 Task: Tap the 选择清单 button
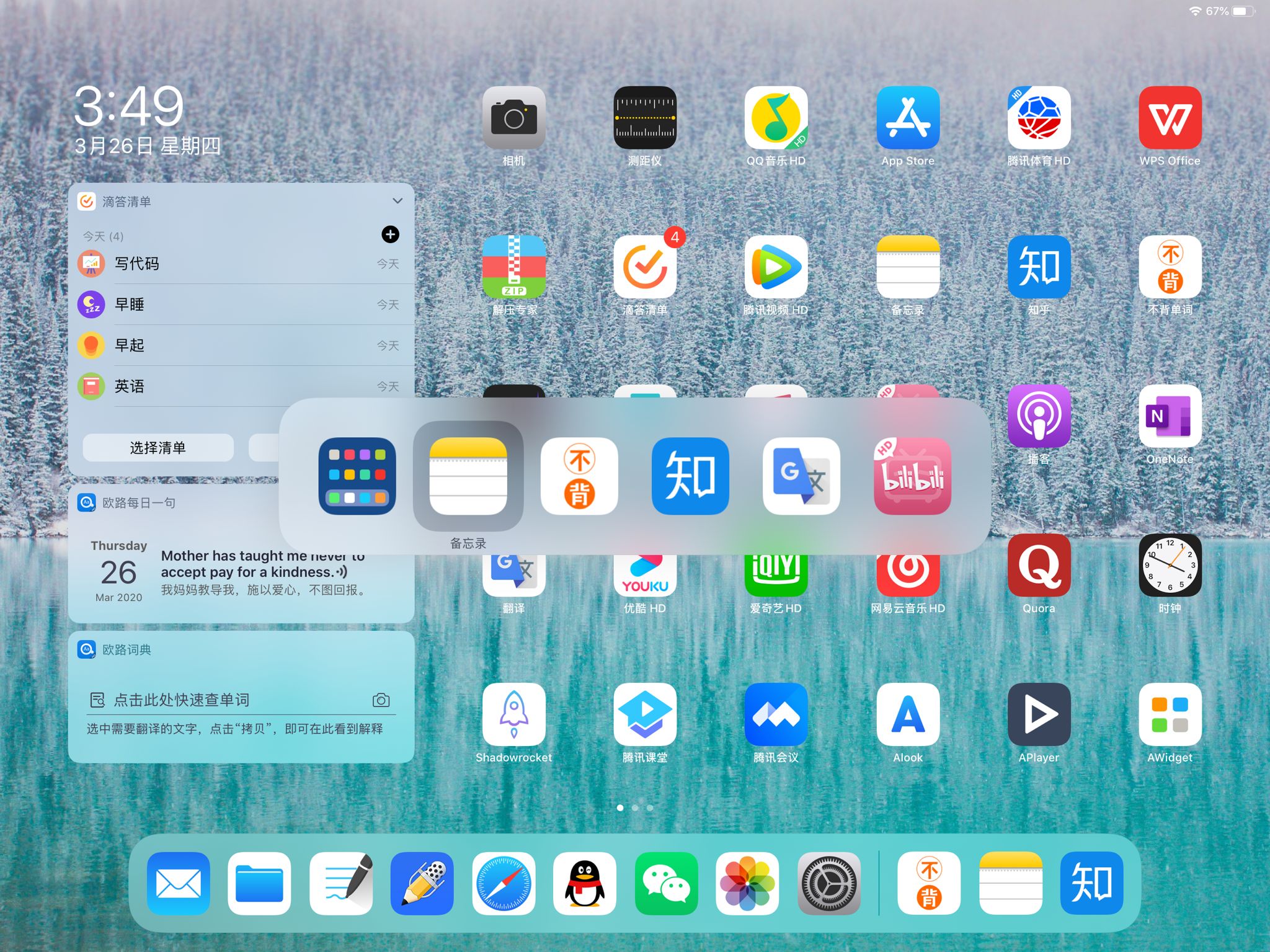coord(158,447)
